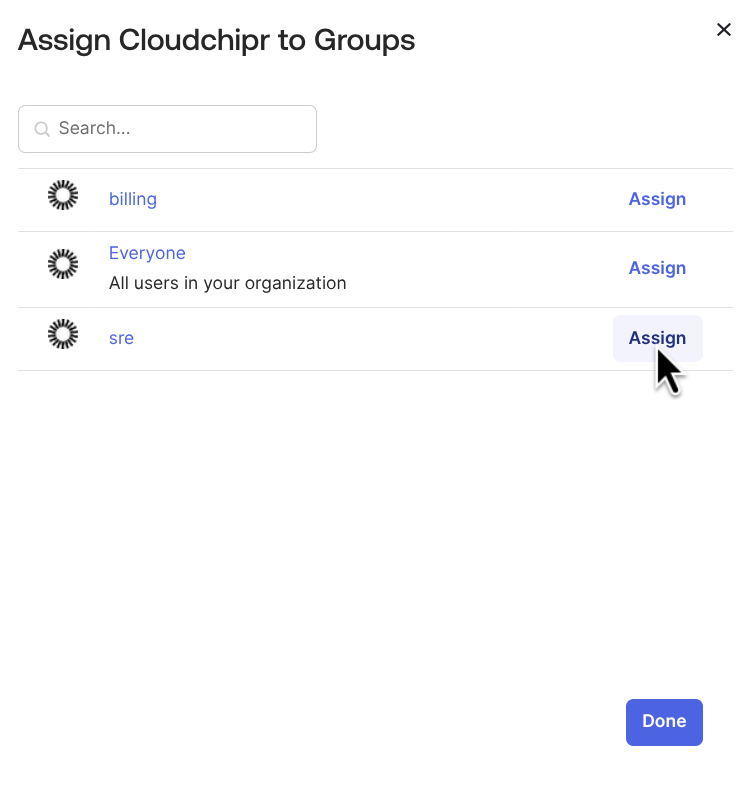Open the billing group link
This screenshot has width=751, height=790.
133,200
